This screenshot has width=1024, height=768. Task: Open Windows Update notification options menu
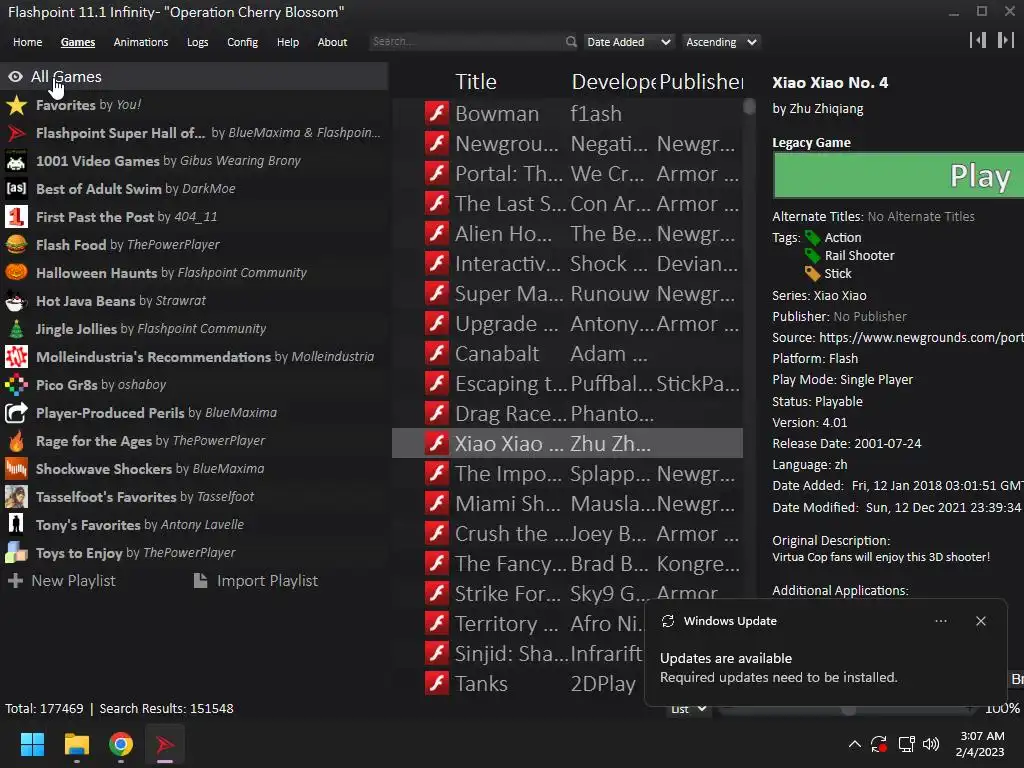pyautogui.click(x=940, y=621)
